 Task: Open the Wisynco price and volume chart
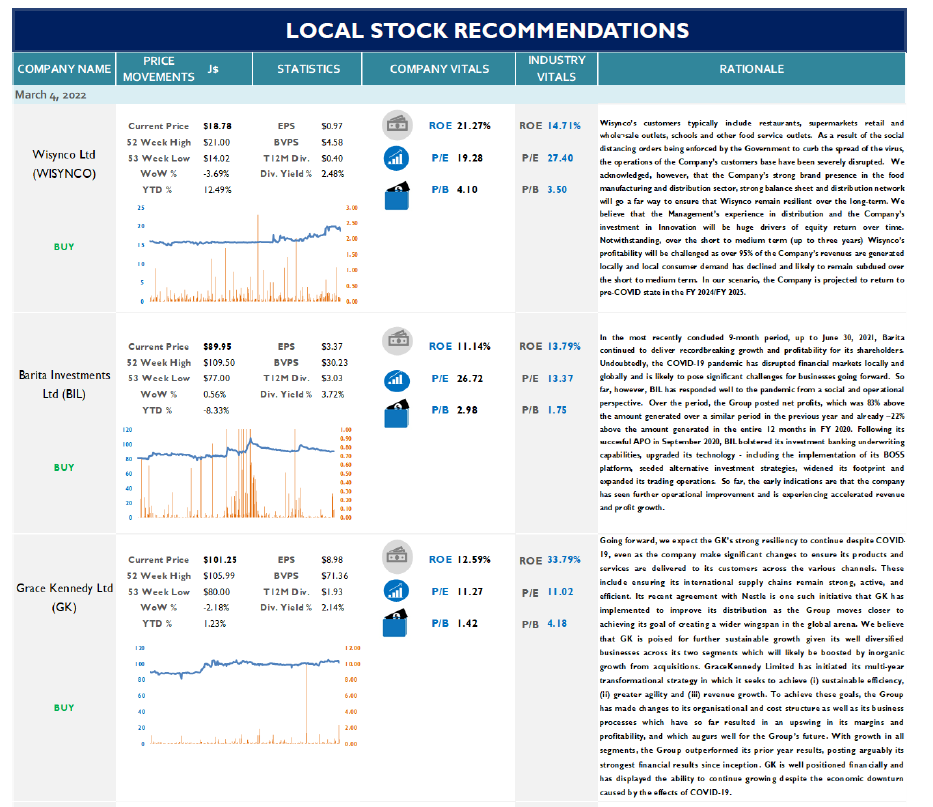[x=246, y=255]
